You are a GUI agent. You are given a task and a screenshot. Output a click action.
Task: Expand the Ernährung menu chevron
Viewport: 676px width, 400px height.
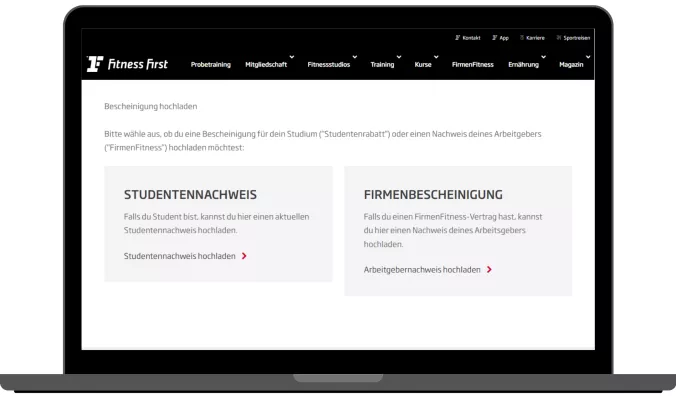(x=543, y=57)
